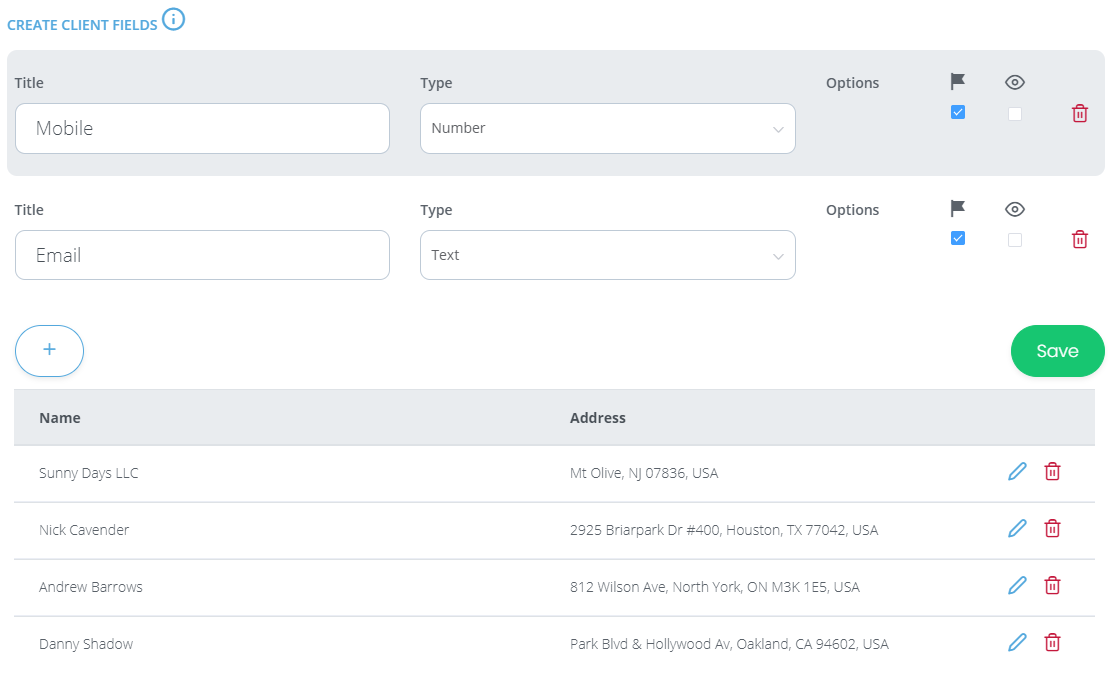Viewport: 1113px width, 678px height.
Task: Delete the Email field with trash icon
Action: pos(1080,239)
